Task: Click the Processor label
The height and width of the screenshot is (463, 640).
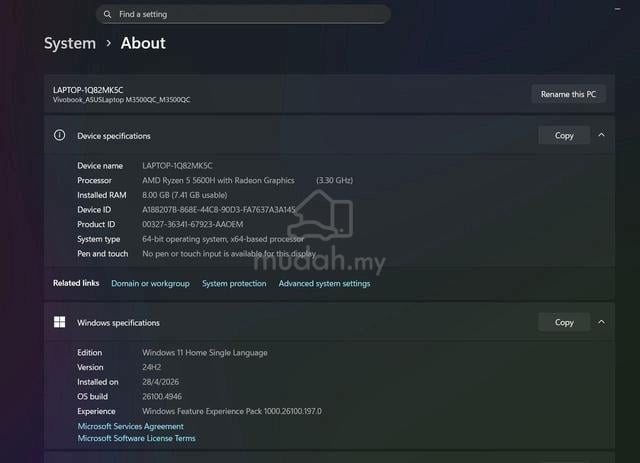Action: (94, 180)
